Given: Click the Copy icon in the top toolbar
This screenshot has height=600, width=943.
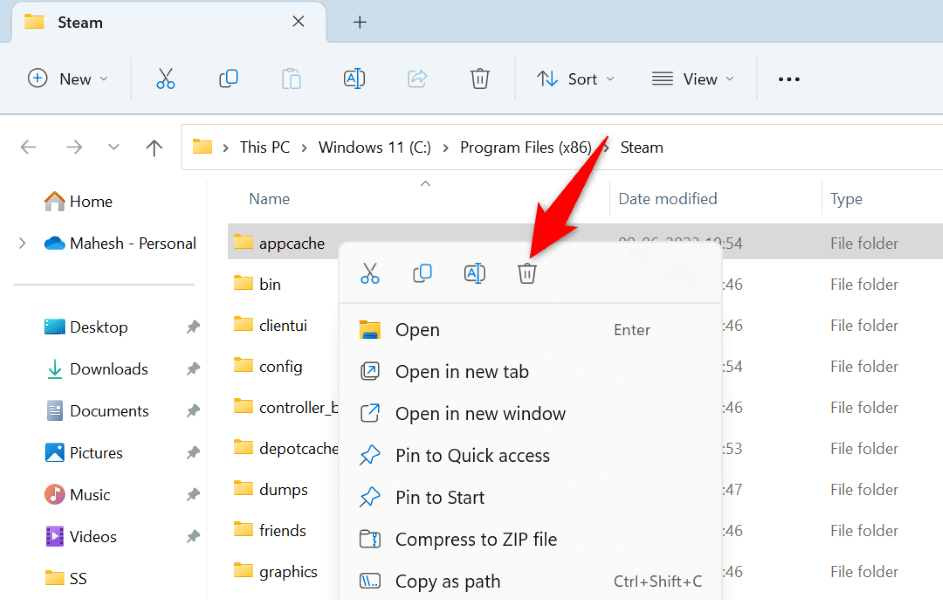Looking at the screenshot, I should pos(229,79).
